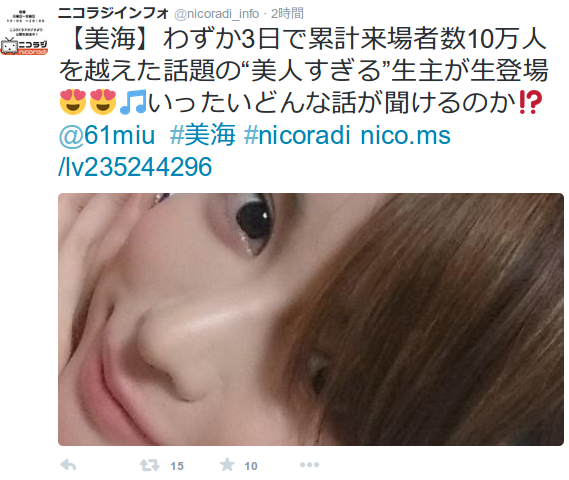Image resolution: width=569 pixels, height=480 pixels.
Task: Click the reply arrow icon
Action: [68, 465]
